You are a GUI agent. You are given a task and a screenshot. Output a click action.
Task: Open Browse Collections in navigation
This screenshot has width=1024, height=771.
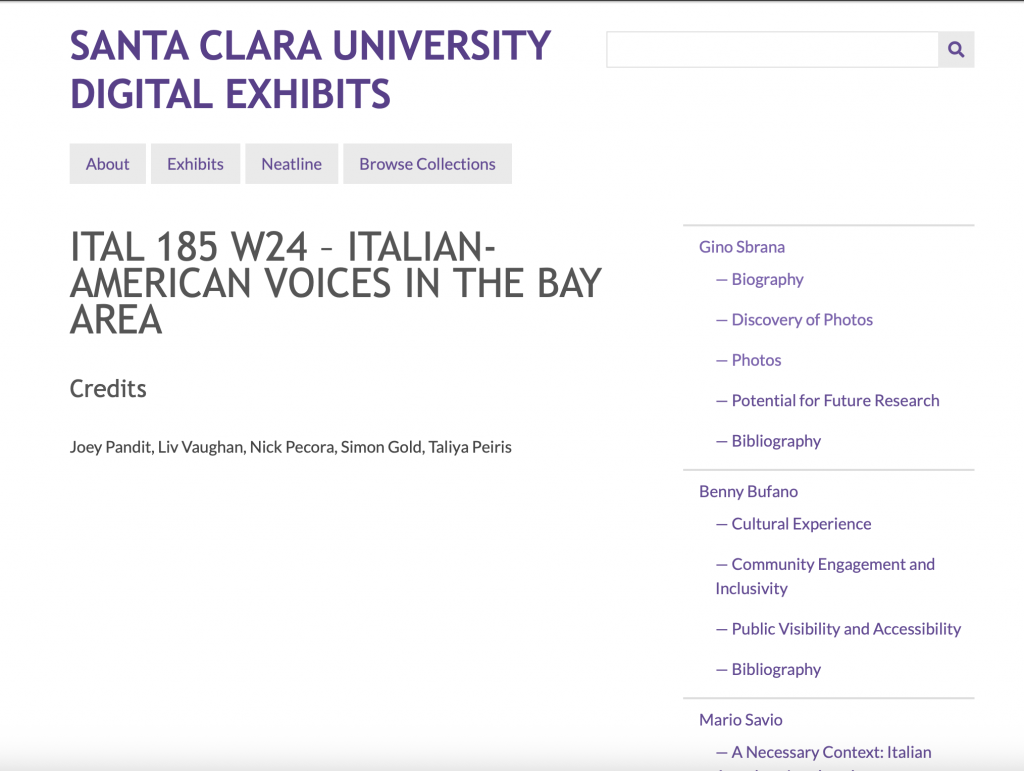pos(427,164)
